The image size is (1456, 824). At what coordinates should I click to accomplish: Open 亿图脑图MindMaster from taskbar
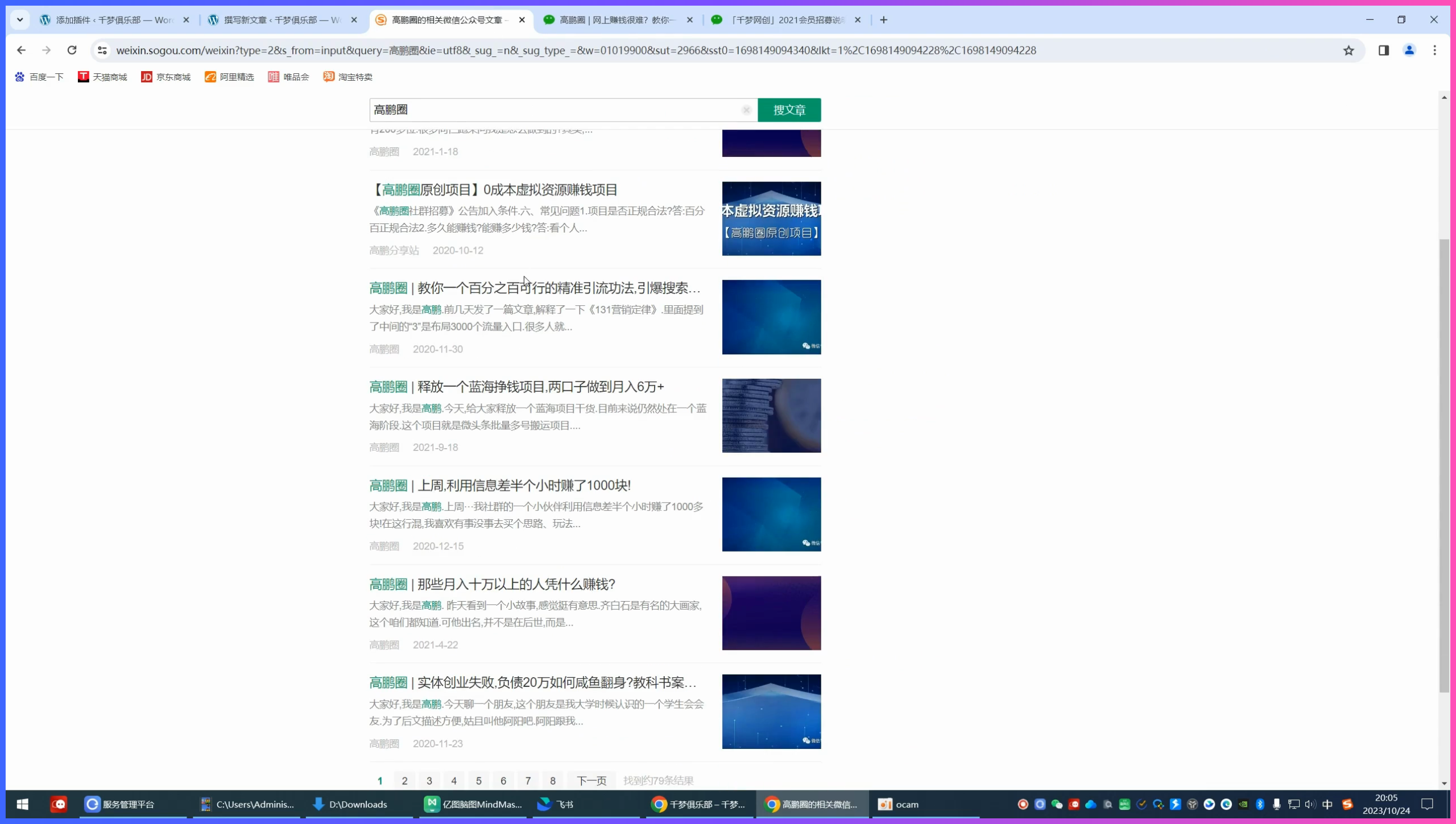tap(473, 804)
